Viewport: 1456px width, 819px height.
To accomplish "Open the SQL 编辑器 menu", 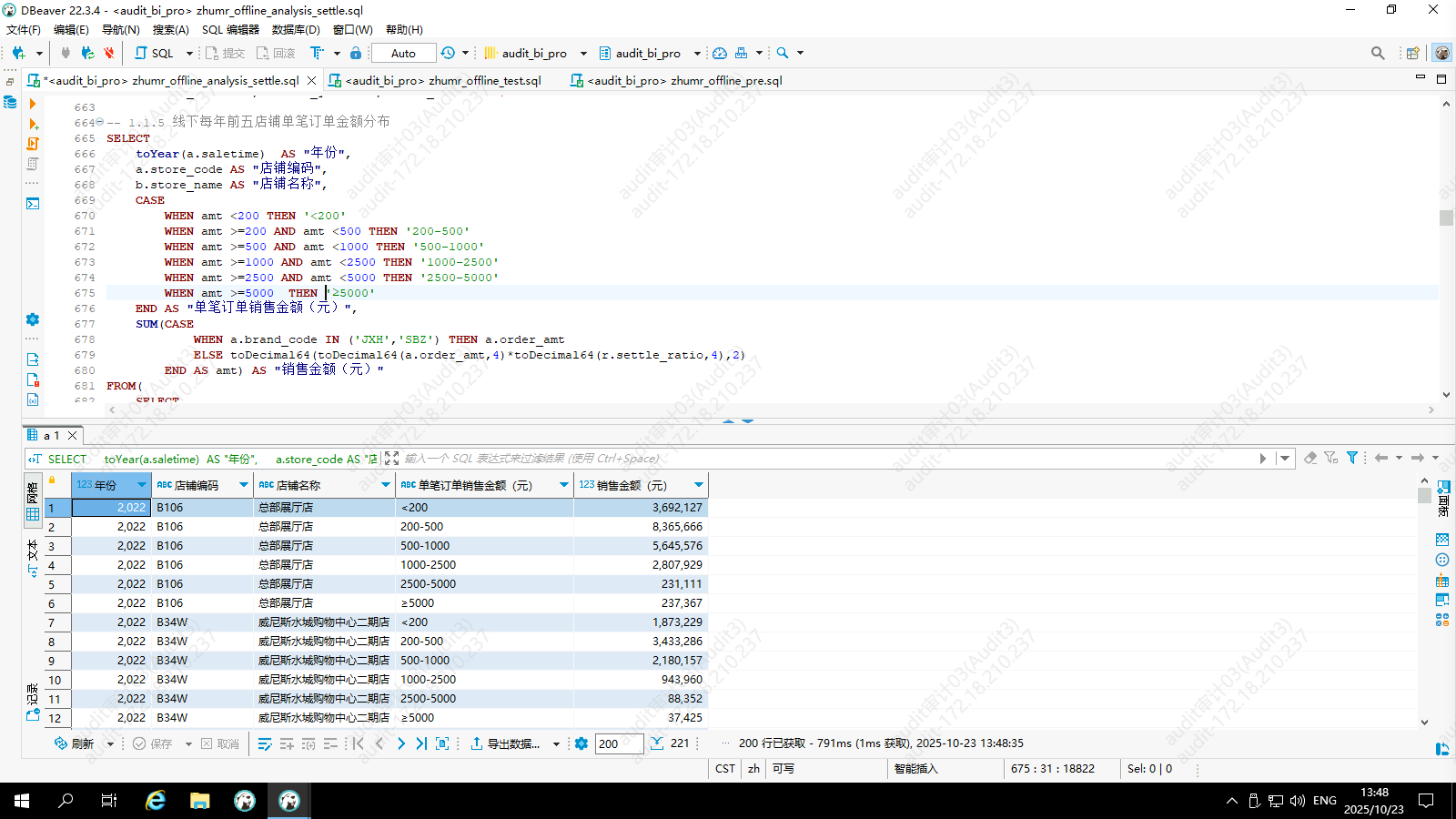I will 230,29.
